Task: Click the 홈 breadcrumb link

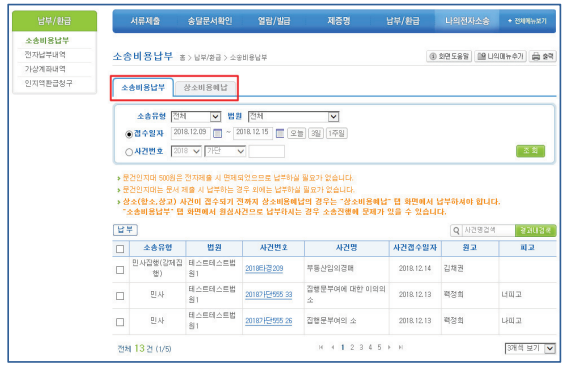Action: [182, 58]
